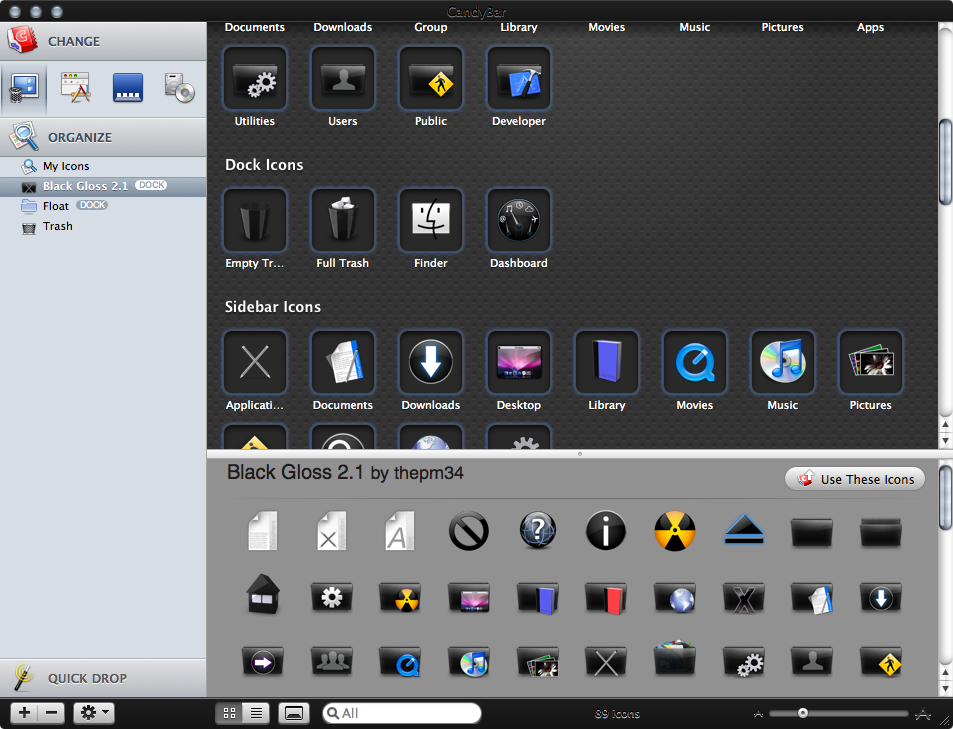Select the Movies sidebar icon
Screen dimensions: 953x729
(x=695, y=362)
